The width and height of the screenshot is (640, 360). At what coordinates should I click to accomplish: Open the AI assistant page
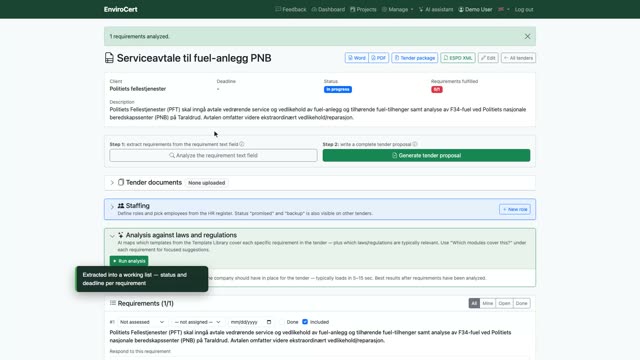[436, 9]
